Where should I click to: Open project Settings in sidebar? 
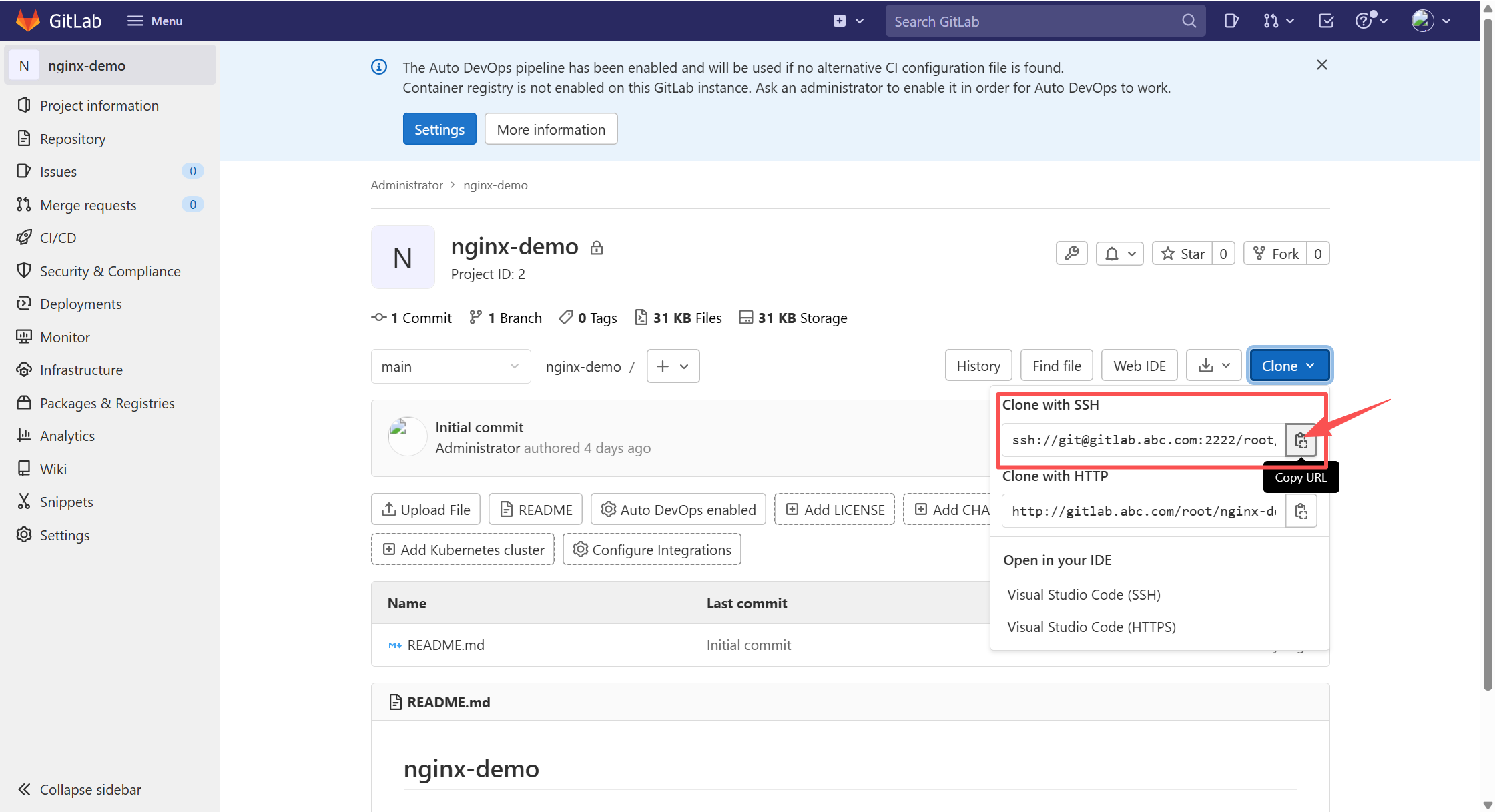pyautogui.click(x=65, y=535)
